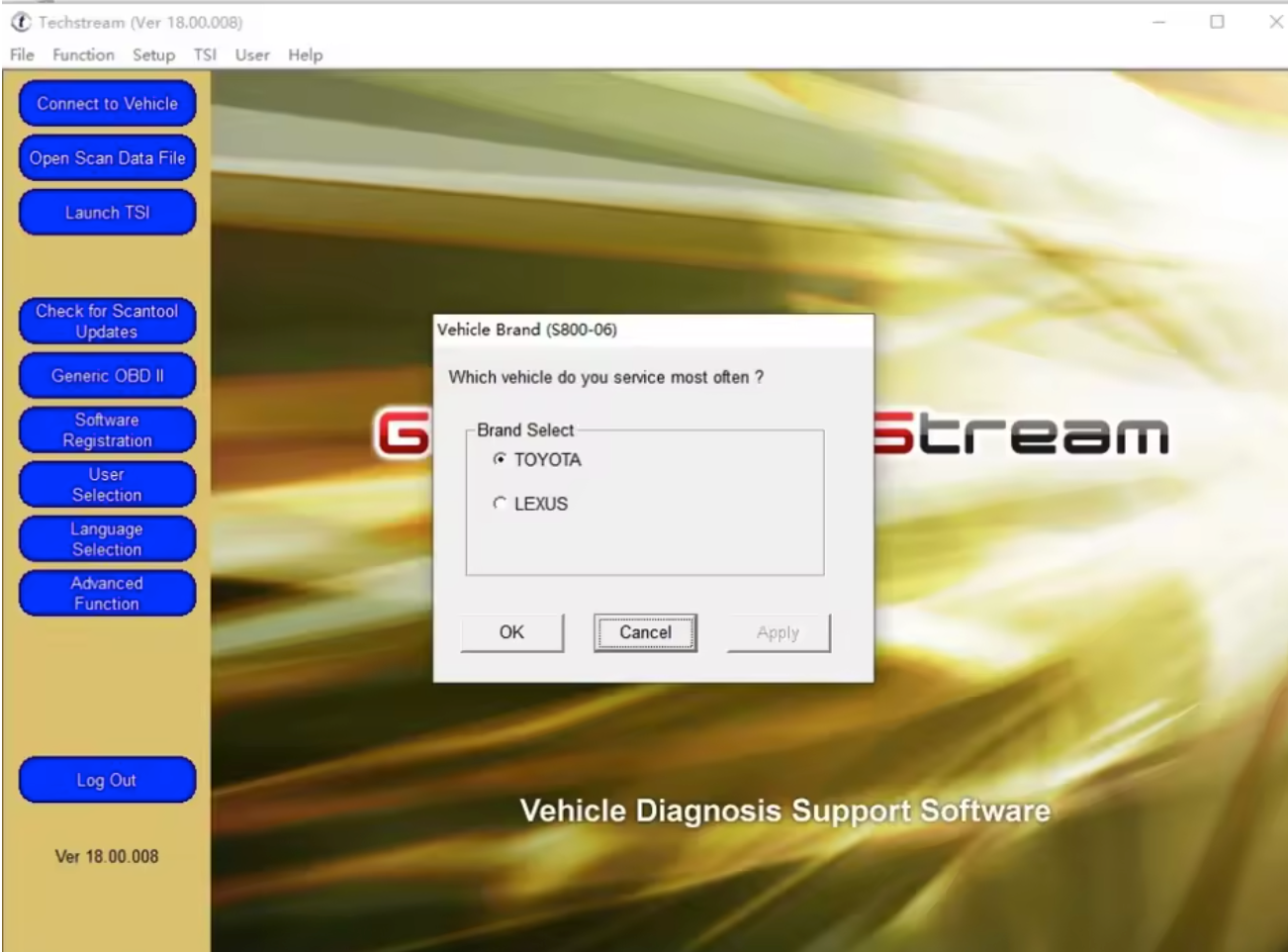1288x952 pixels.
Task: Open a saved scan data file
Action: (107, 157)
